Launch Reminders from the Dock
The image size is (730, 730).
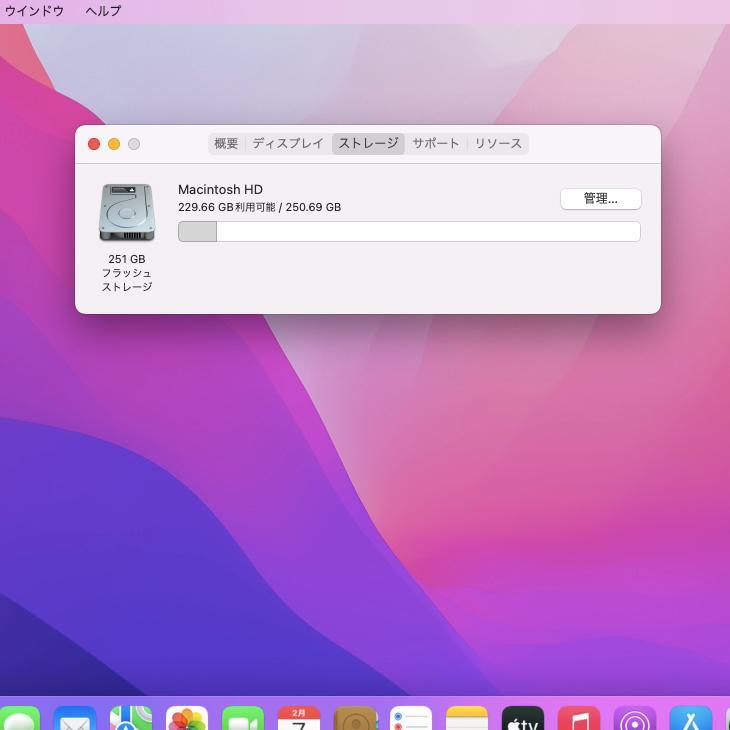(x=411, y=718)
